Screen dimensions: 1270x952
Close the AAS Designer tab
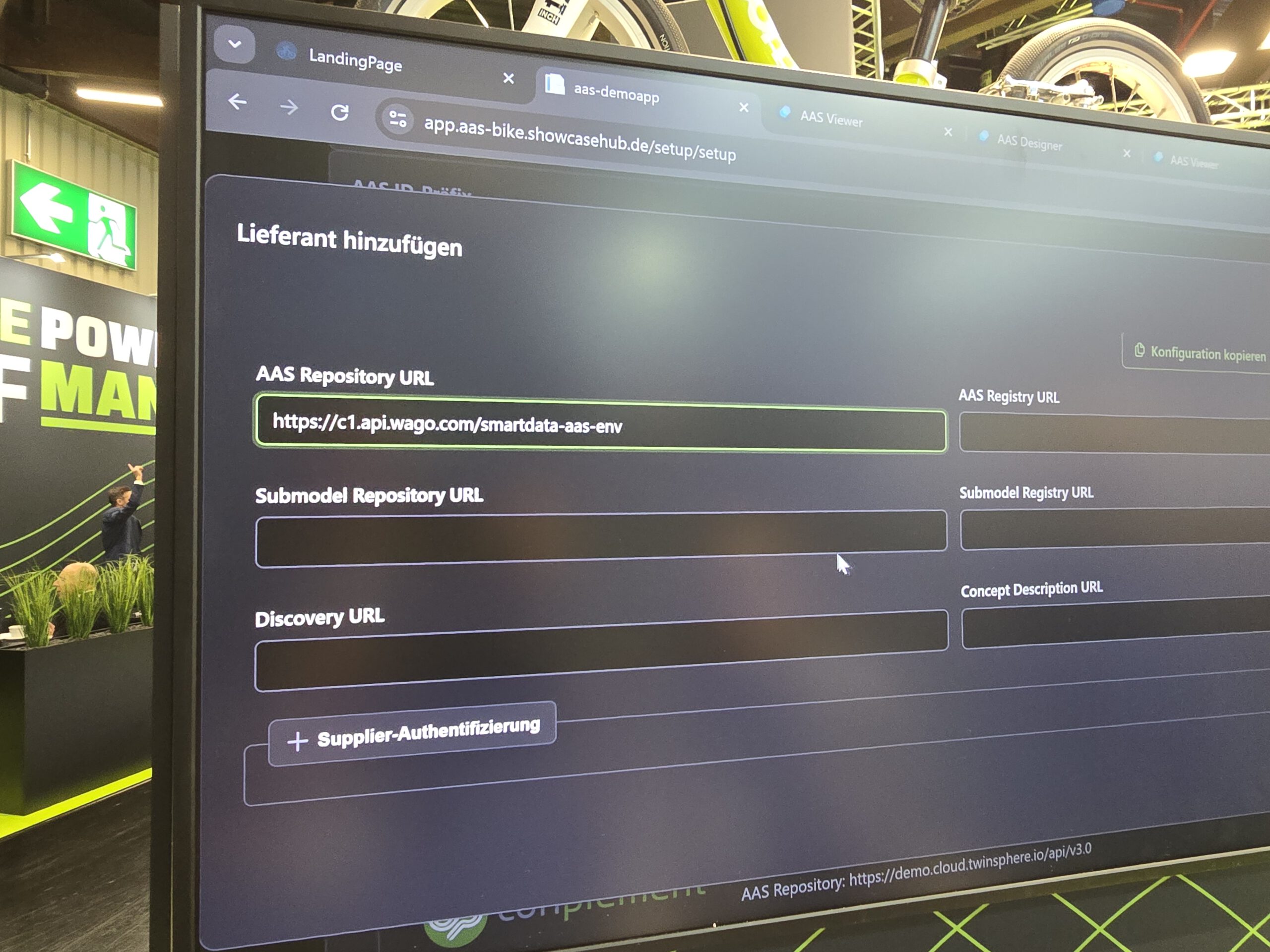pos(1127,153)
